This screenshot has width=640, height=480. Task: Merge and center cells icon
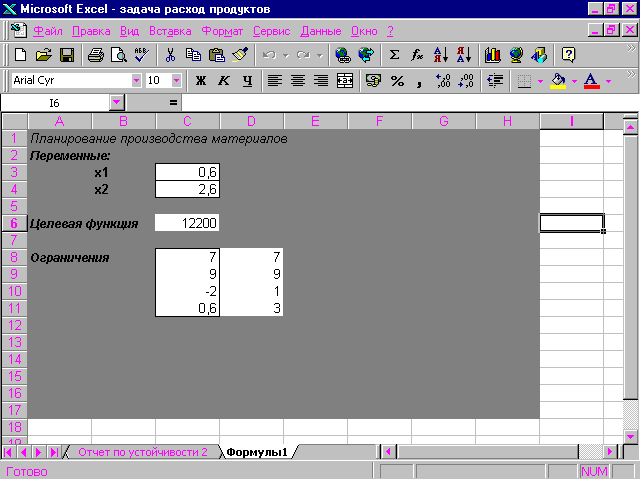(x=345, y=80)
